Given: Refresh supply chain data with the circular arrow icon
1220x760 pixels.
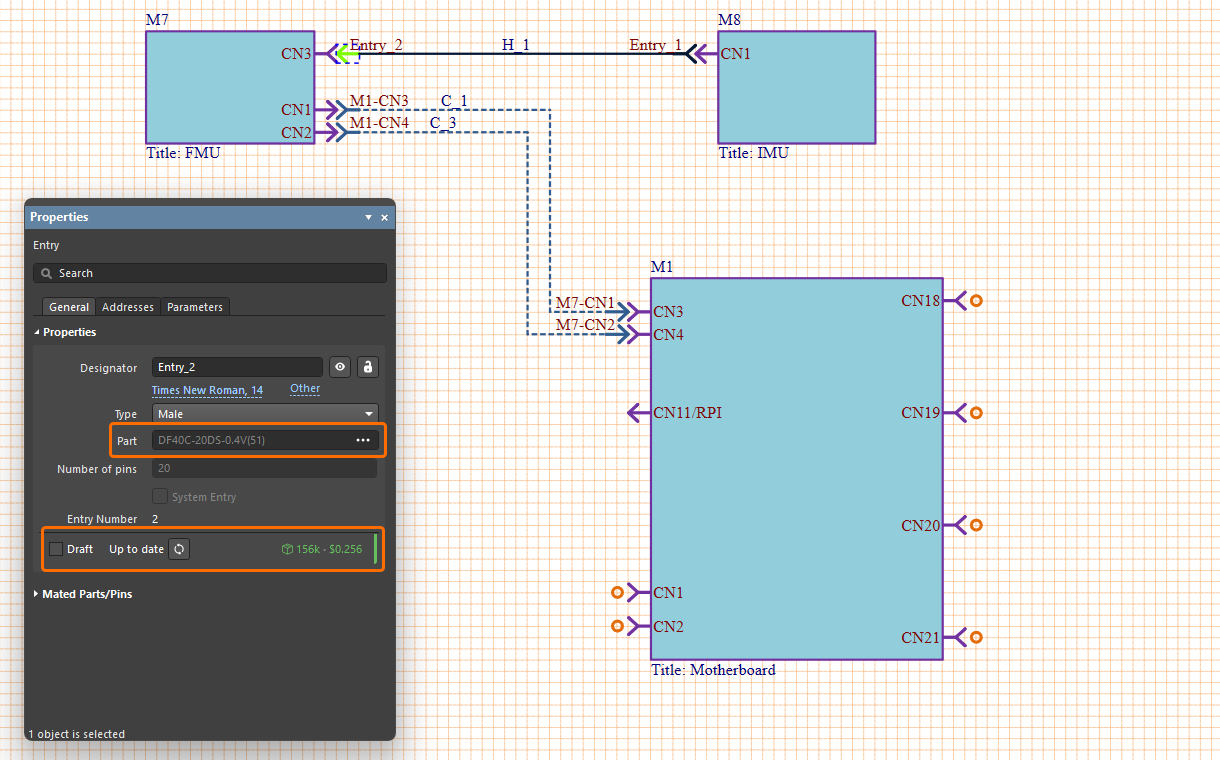Looking at the screenshot, I should click(179, 548).
